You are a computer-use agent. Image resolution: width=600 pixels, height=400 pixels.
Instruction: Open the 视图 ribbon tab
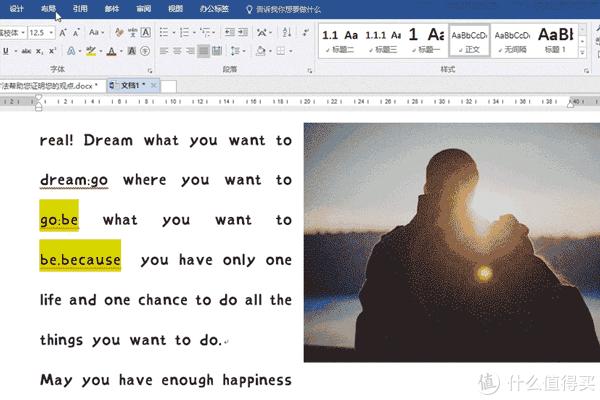[175, 9]
